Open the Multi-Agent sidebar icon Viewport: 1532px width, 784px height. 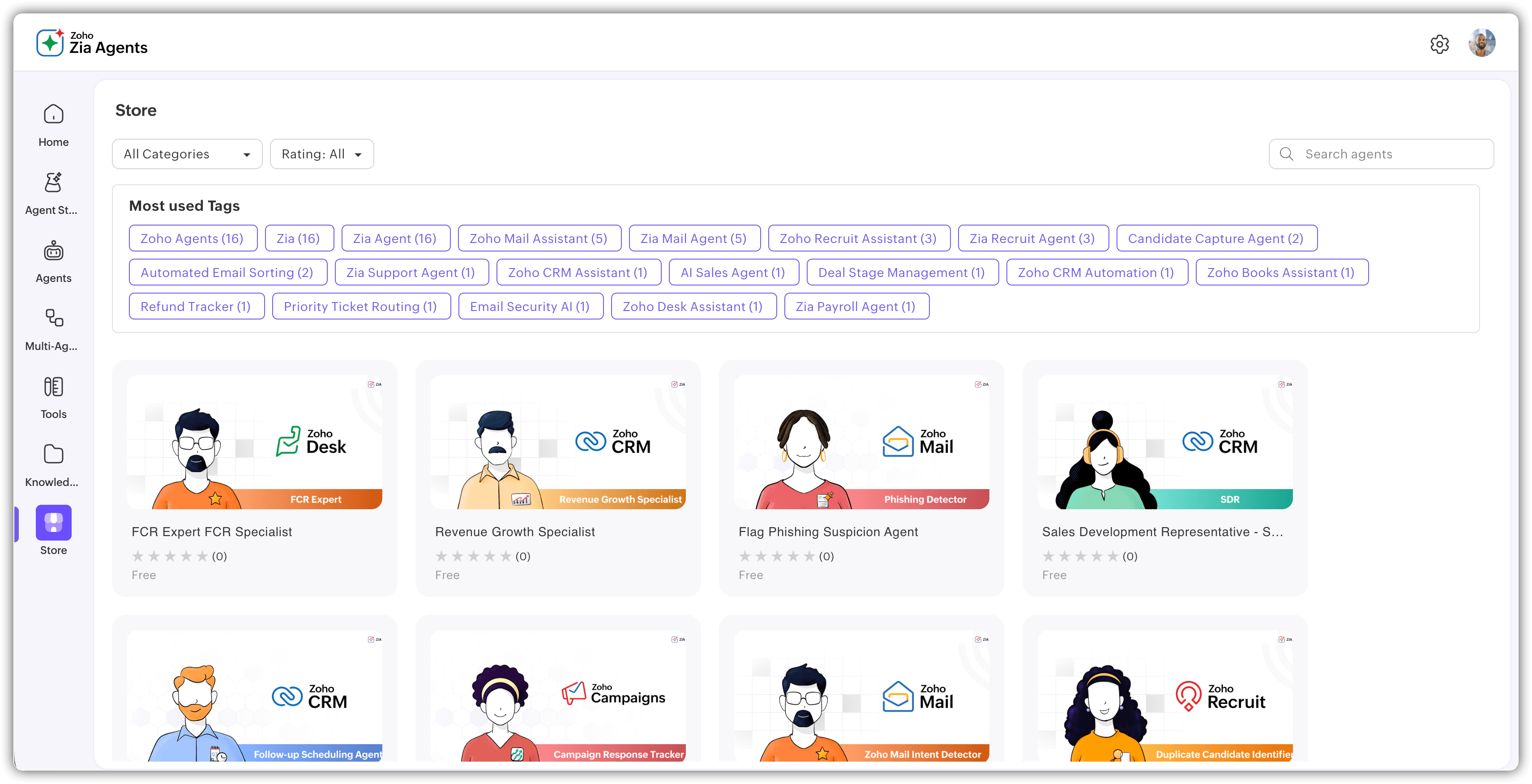[54, 319]
